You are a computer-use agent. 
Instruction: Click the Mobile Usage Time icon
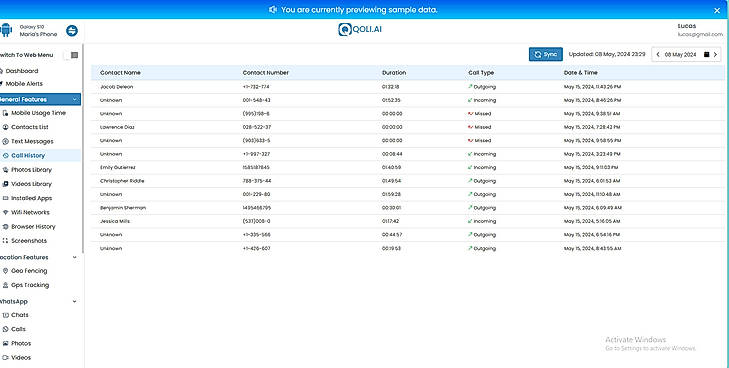click(x=6, y=113)
